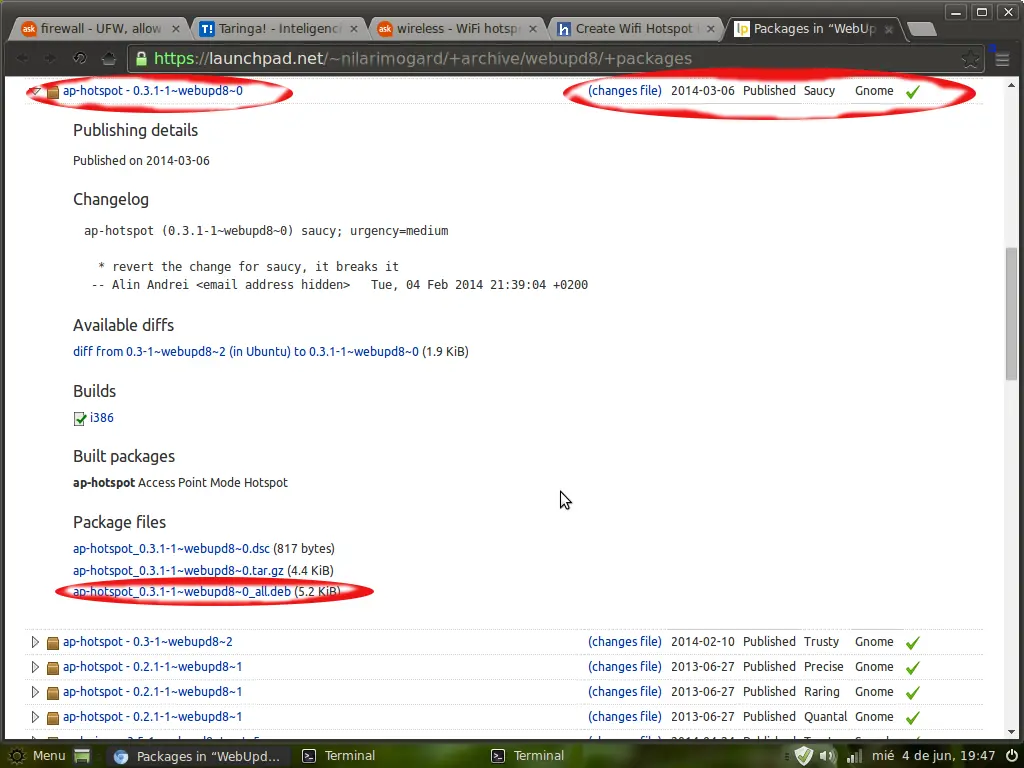Click the network signal icon in the tray
The height and width of the screenshot is (768, 1024).
coord(854,756)
